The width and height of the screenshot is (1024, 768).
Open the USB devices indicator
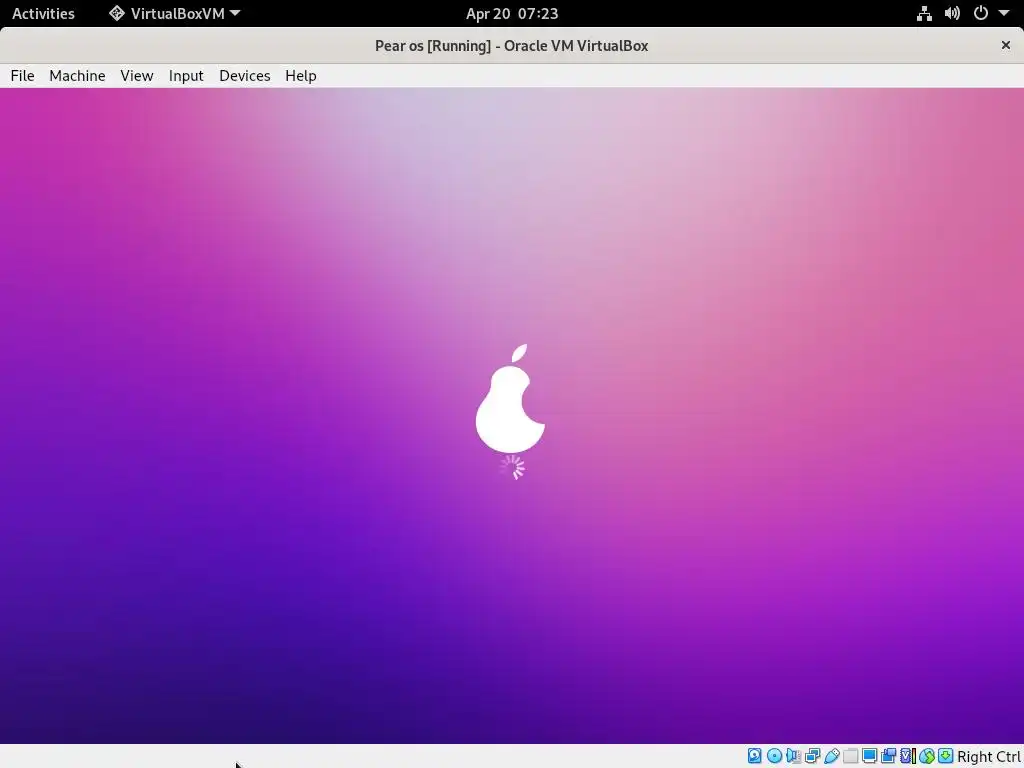coord(832,756)
